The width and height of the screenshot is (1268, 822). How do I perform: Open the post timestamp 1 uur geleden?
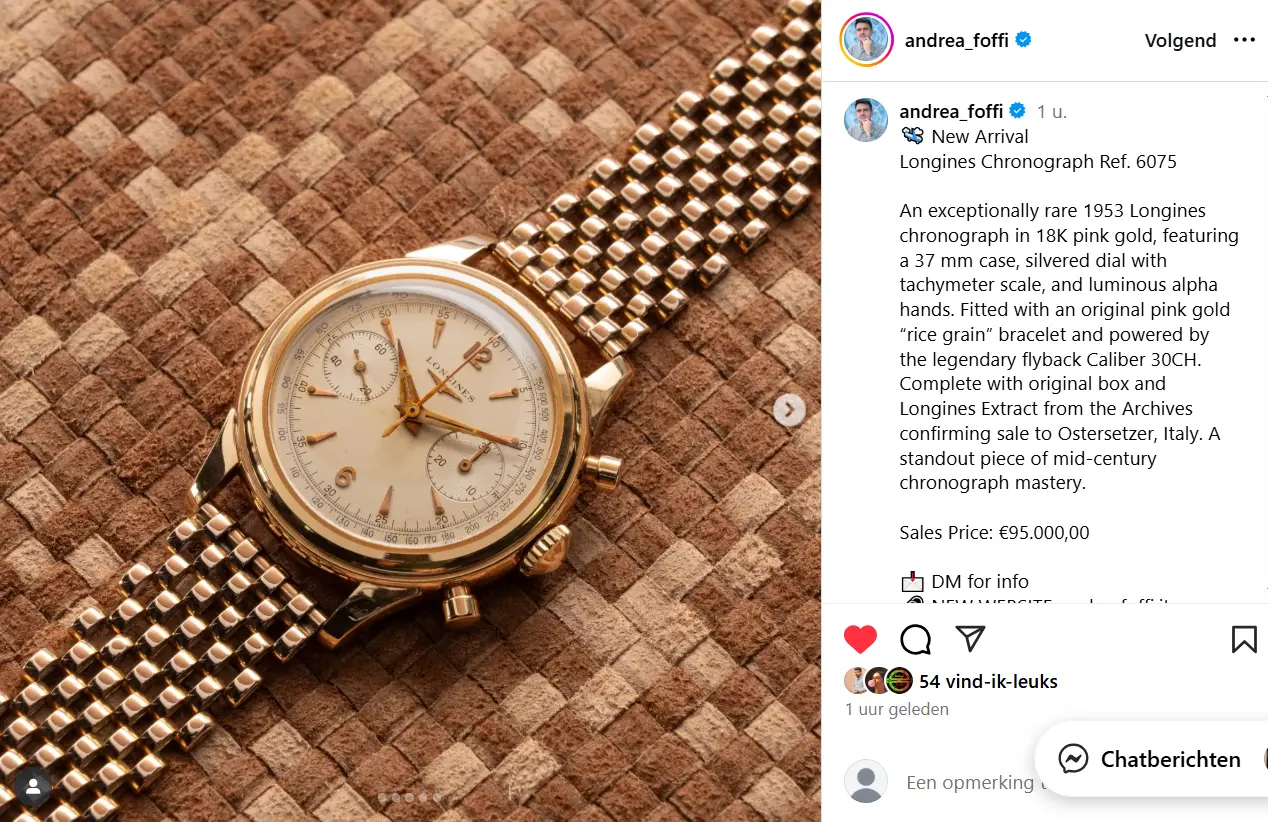click(897, 709)
